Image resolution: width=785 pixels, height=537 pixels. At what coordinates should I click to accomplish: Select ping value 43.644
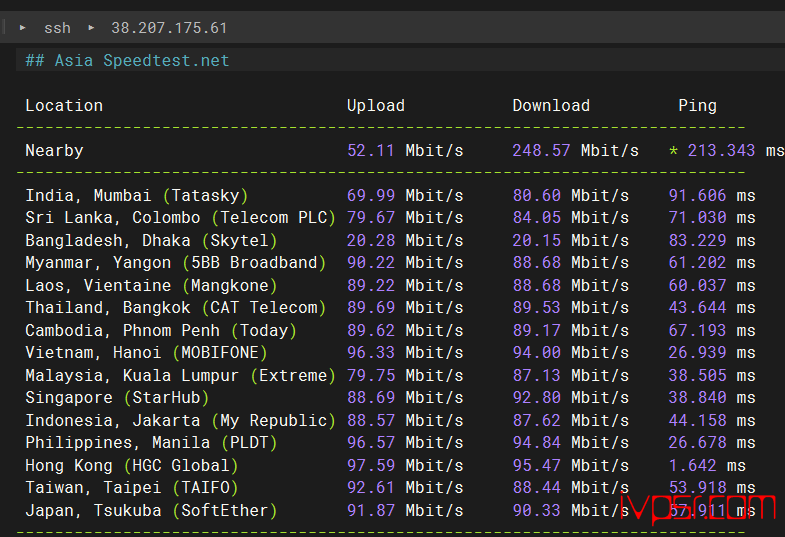click(697, 308)
